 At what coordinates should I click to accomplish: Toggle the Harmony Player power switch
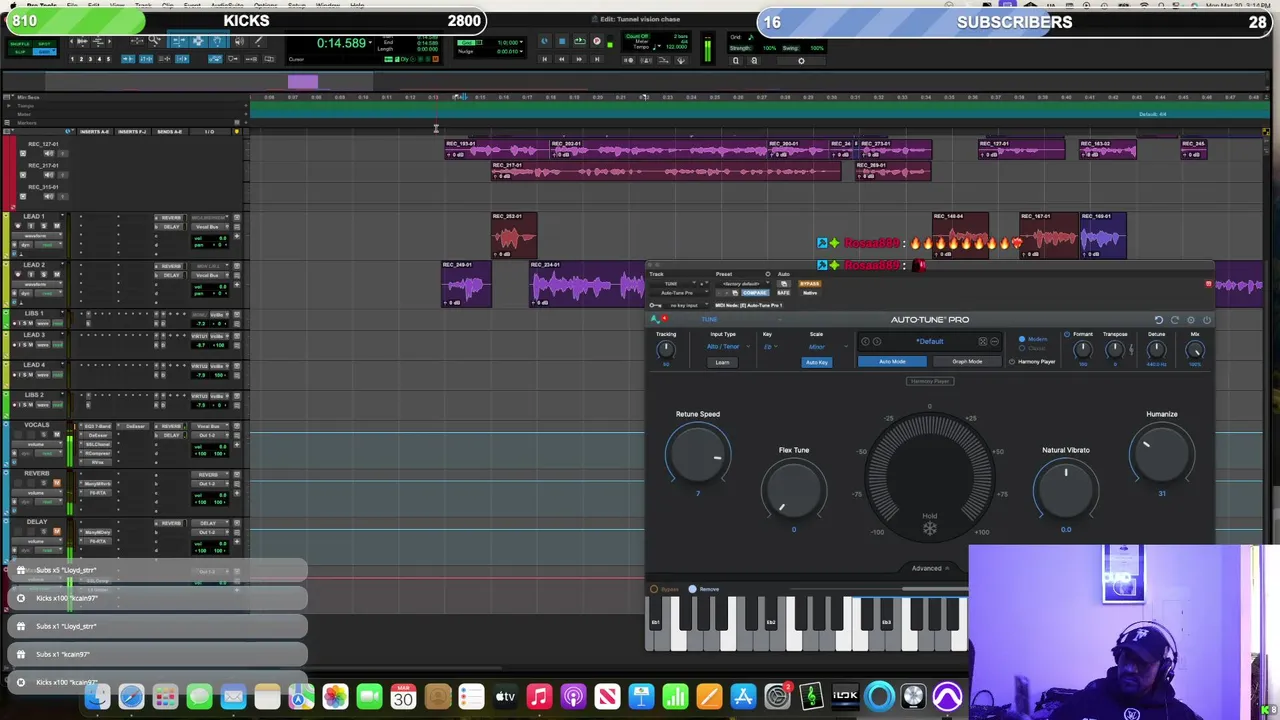pos(1012,362)
